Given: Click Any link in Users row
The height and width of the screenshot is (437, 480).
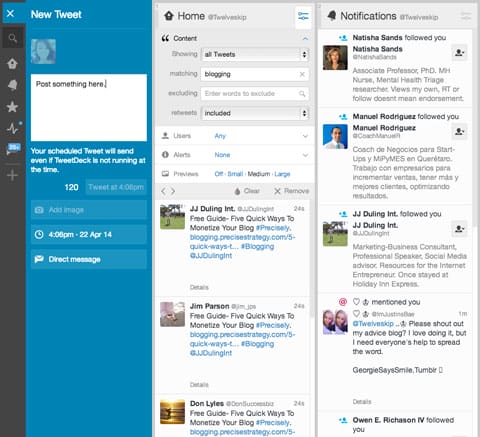Looking at the screenshot, I should coord(220,136).
